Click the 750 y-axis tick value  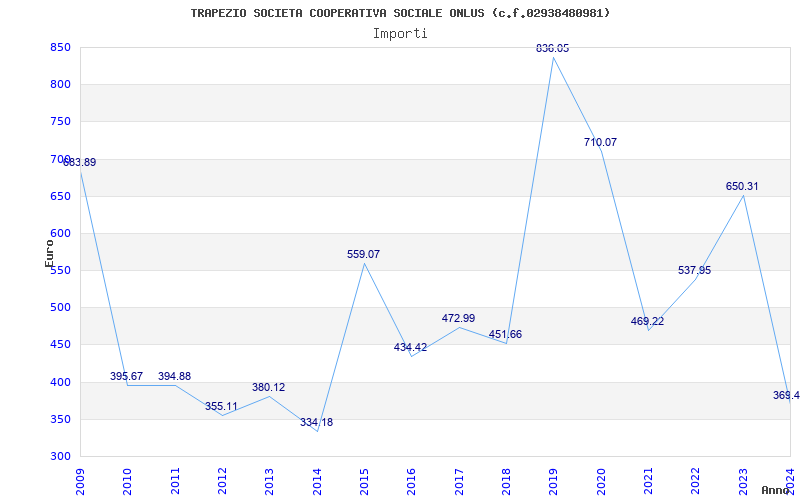(x=60, y=122)
